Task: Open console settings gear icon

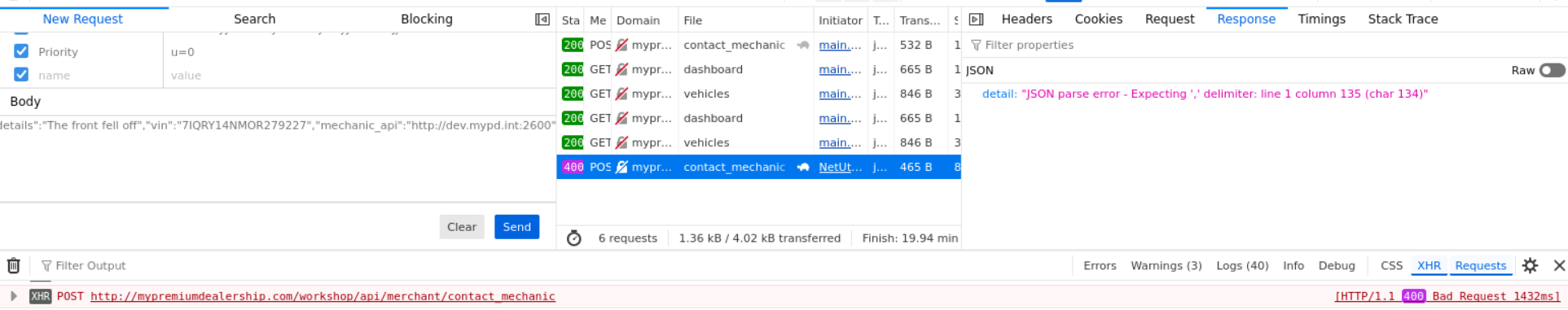Action: (1530, 266)
